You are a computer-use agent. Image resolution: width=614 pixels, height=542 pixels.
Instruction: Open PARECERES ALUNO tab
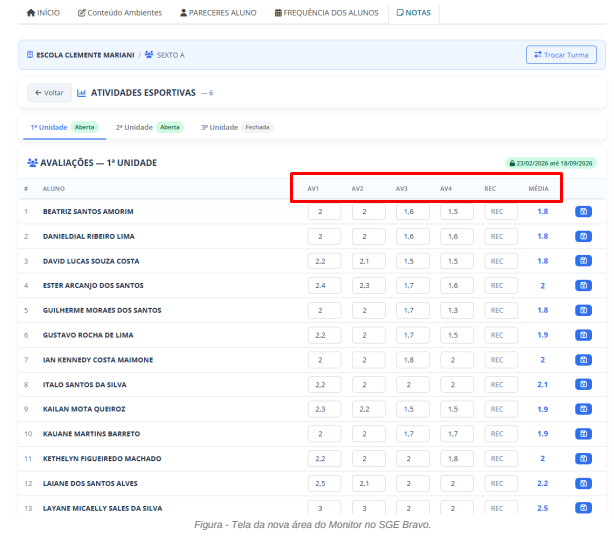click(218, 13)
